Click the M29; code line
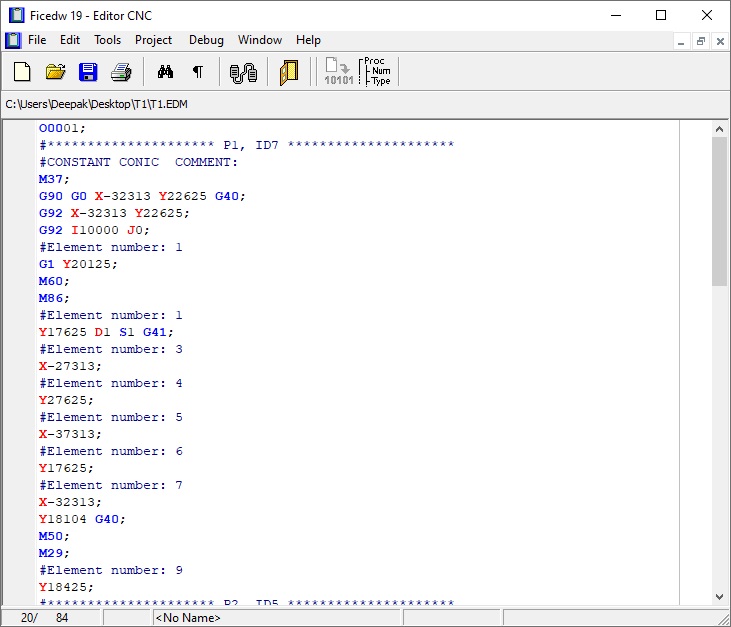 pyautogui.click(x=54, y=553)
